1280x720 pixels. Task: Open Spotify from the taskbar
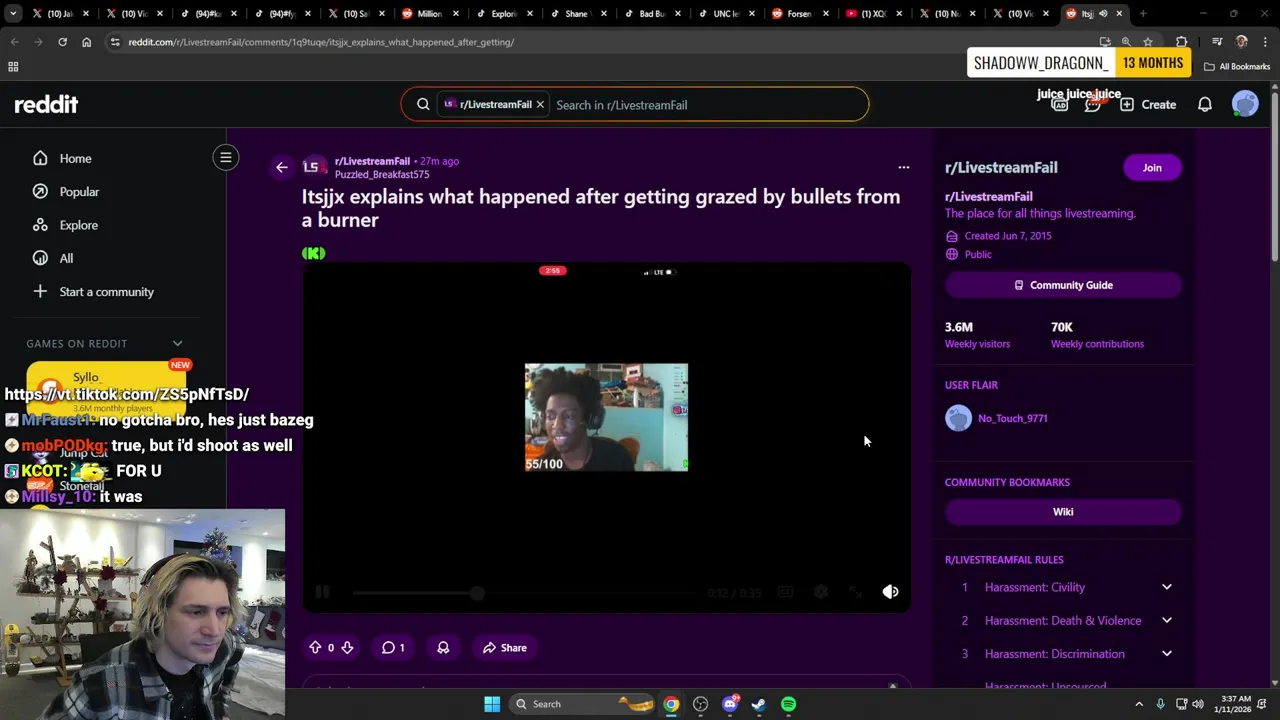coord(788,704)
